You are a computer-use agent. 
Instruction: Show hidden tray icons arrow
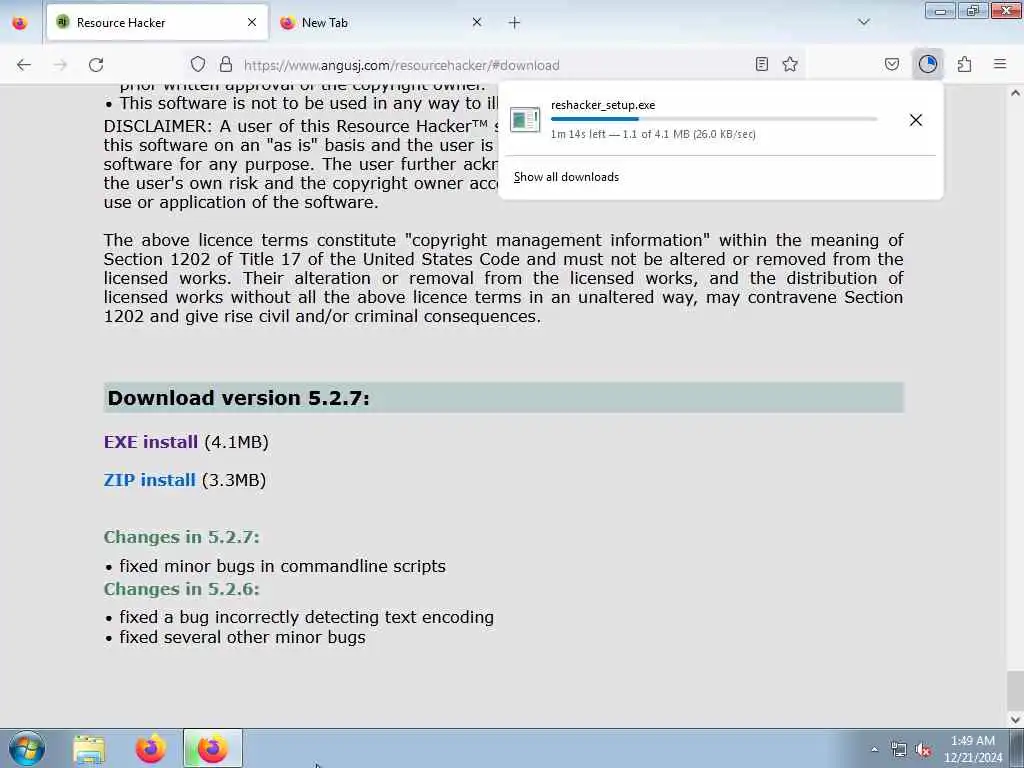point(874,749)
